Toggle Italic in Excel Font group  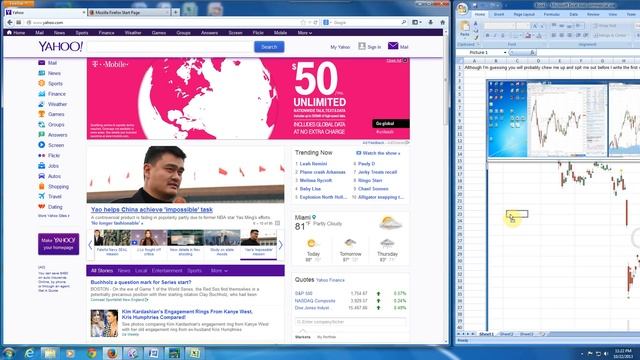(495, 36)
